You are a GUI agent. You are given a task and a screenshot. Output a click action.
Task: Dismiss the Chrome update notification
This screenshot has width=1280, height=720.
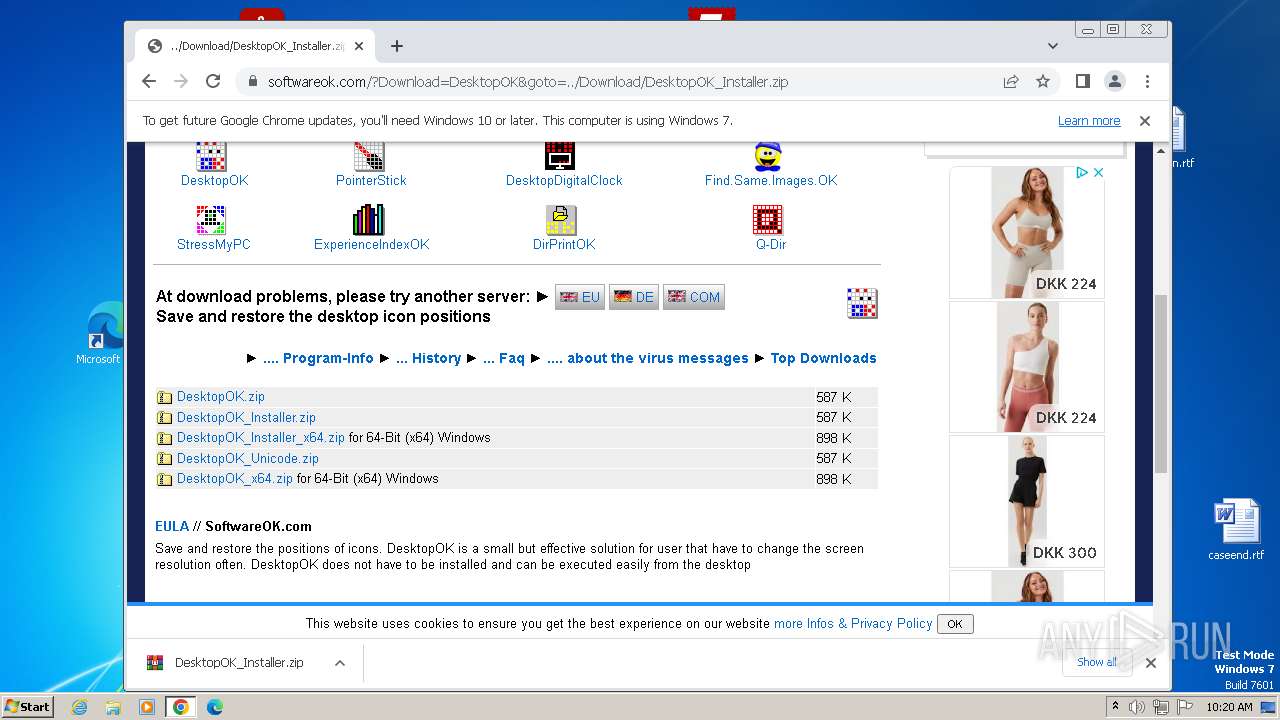click(x=1145, y=121)
